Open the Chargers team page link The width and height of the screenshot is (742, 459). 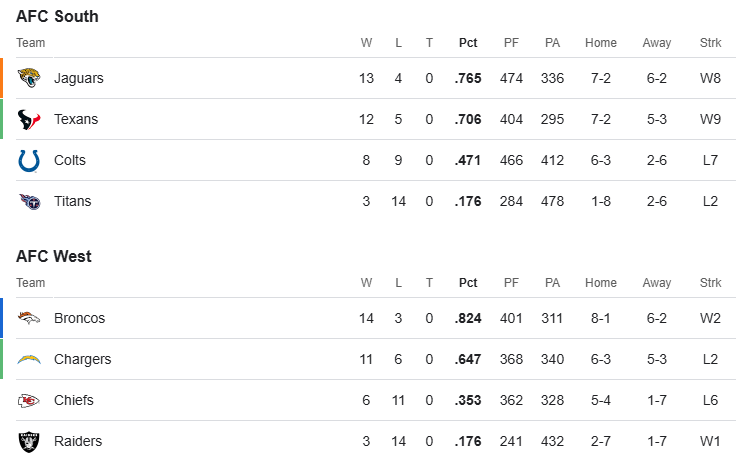pyautogui.click(x=83, y=359)
